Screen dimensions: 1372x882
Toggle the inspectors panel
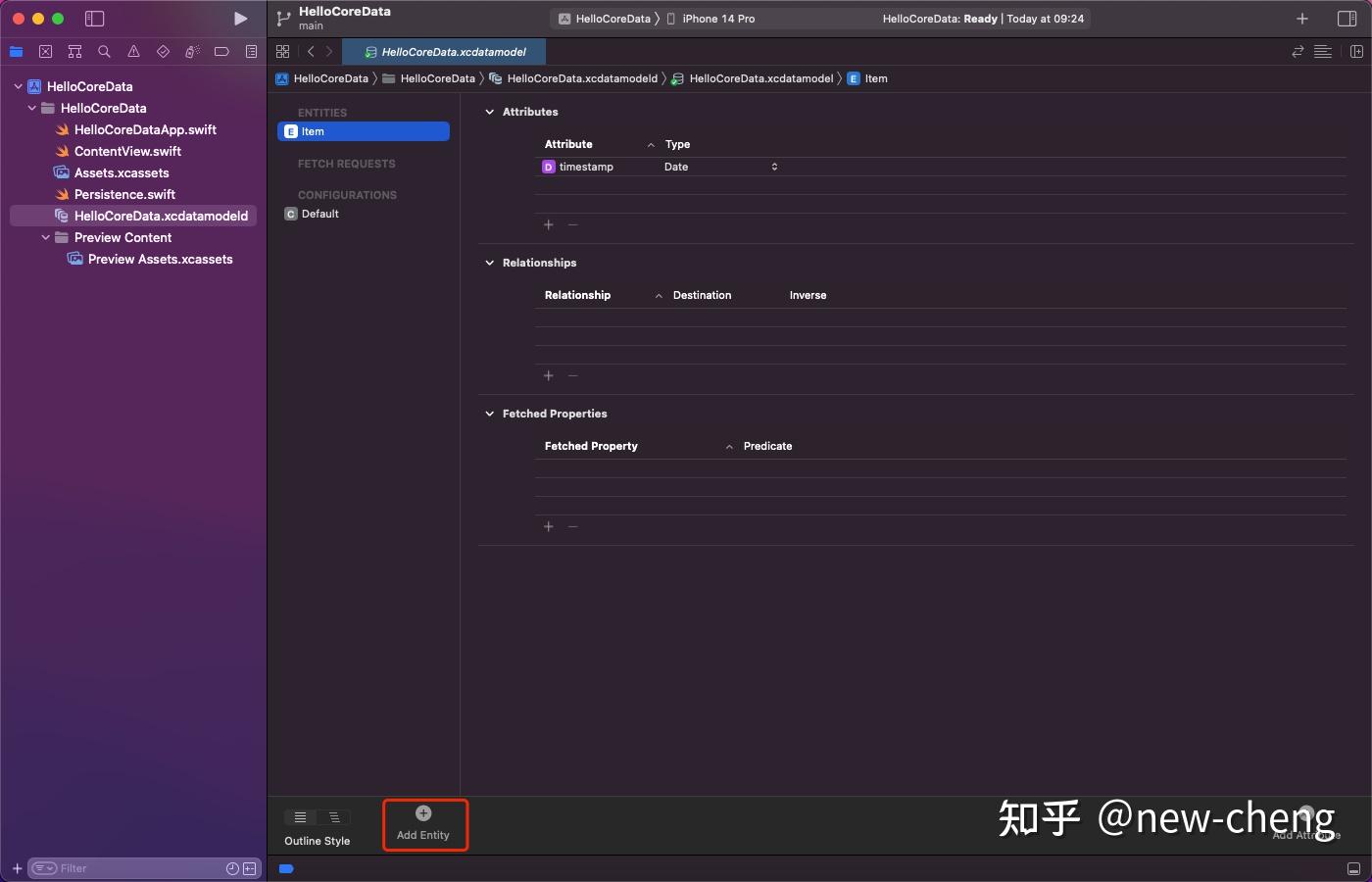pos(1347,19)
